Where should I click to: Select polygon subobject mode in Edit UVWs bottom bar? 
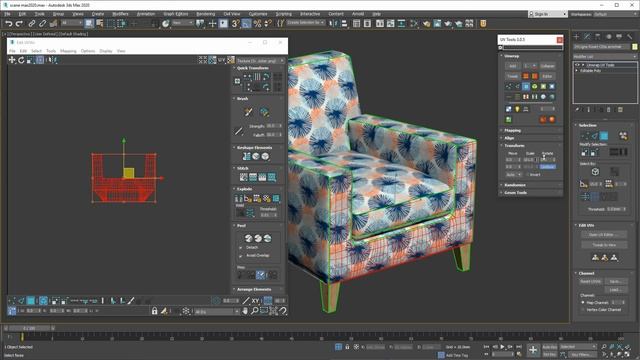click(31, 301)
